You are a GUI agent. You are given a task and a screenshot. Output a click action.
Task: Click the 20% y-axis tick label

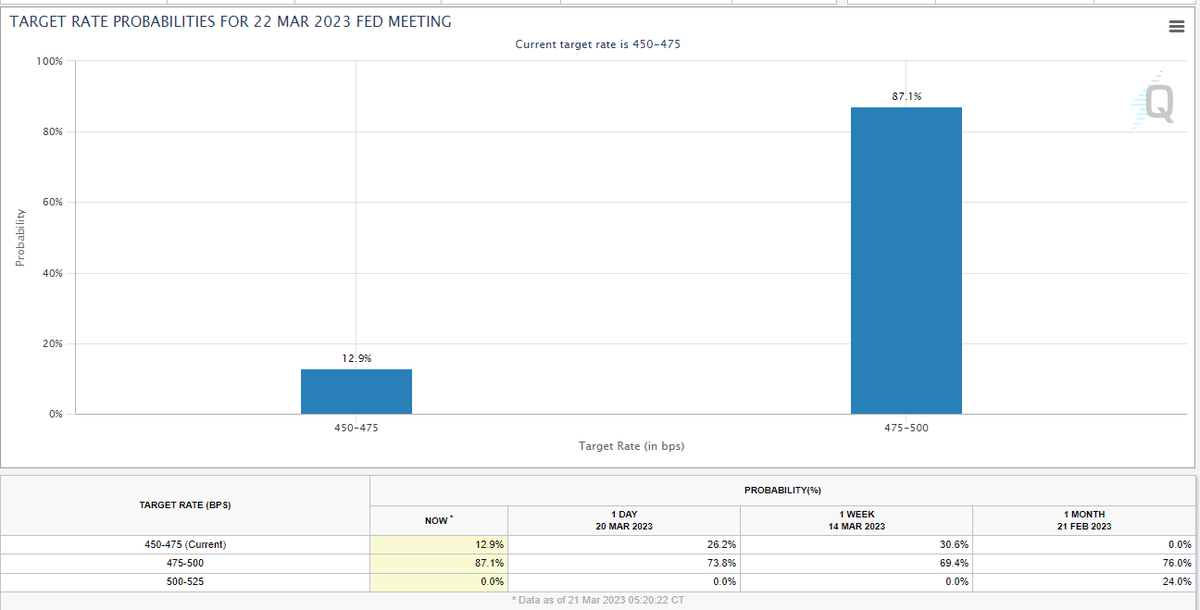pos(52,344)
